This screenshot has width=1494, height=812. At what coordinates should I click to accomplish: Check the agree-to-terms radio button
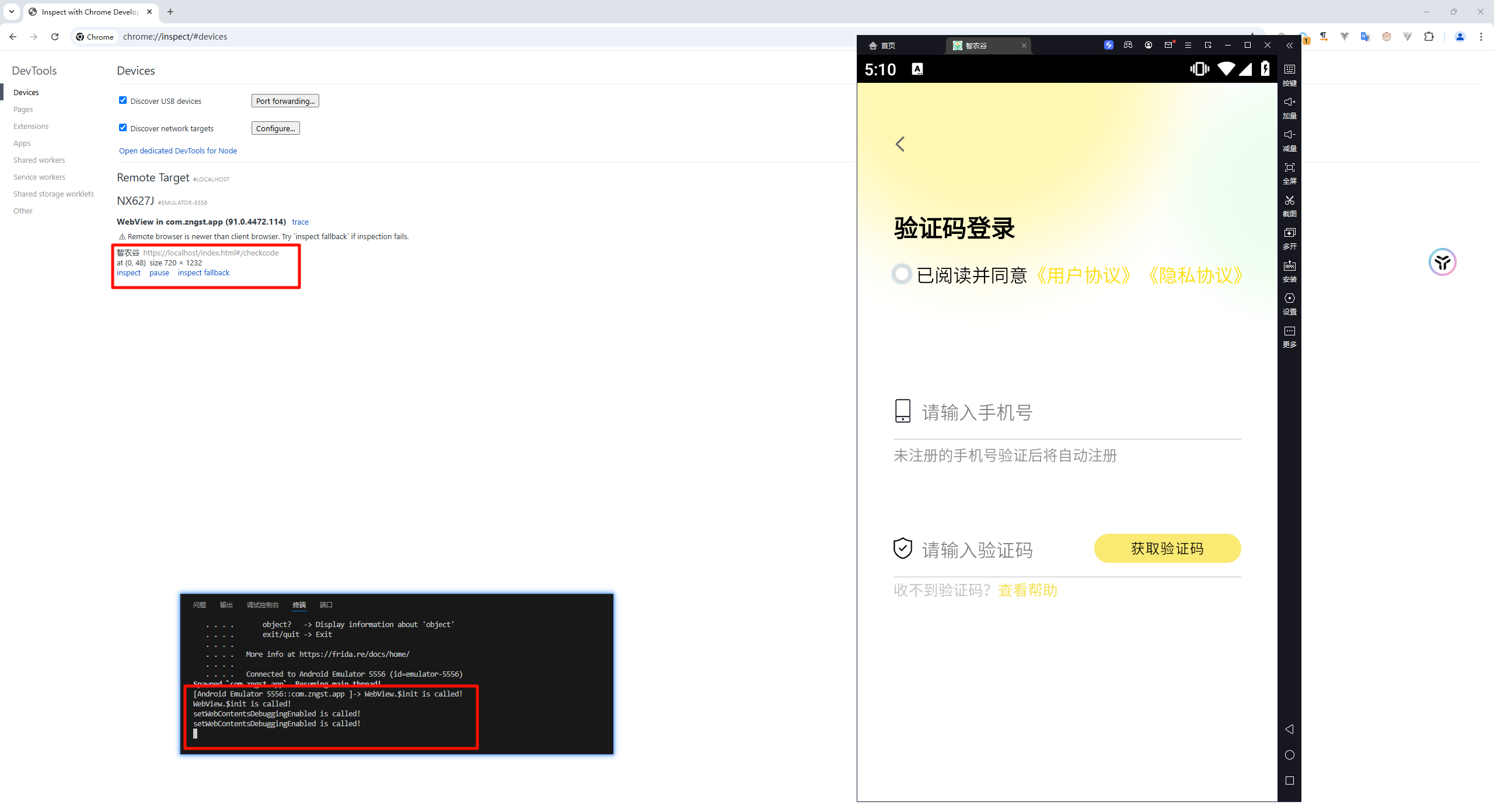[x=902, y=274]
